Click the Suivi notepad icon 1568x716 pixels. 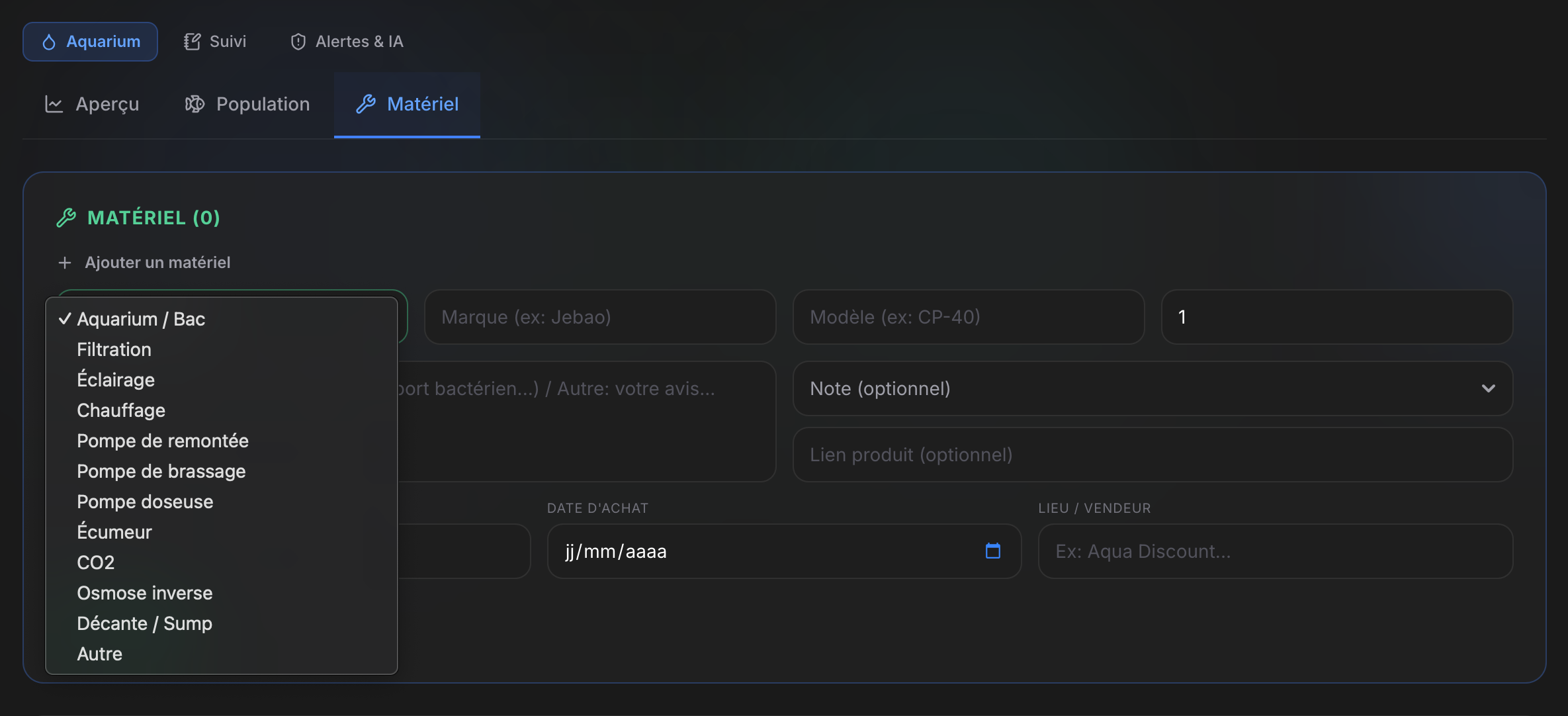[192, 42]
